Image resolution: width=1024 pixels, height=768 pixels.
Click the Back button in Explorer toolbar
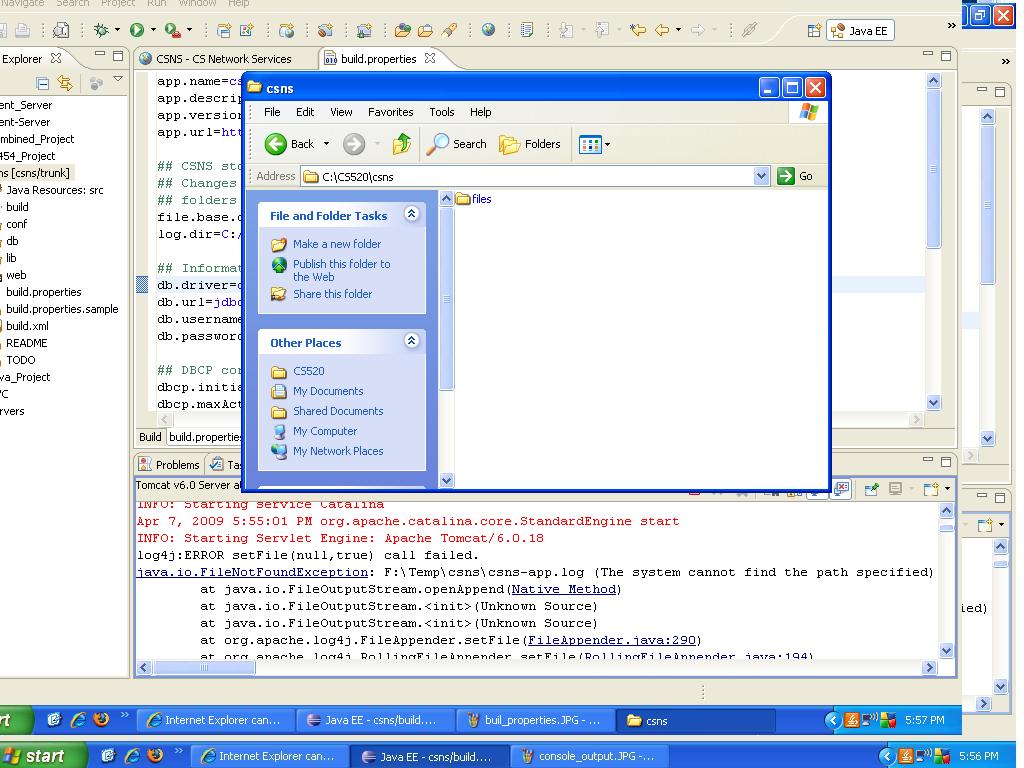(290, 144)
